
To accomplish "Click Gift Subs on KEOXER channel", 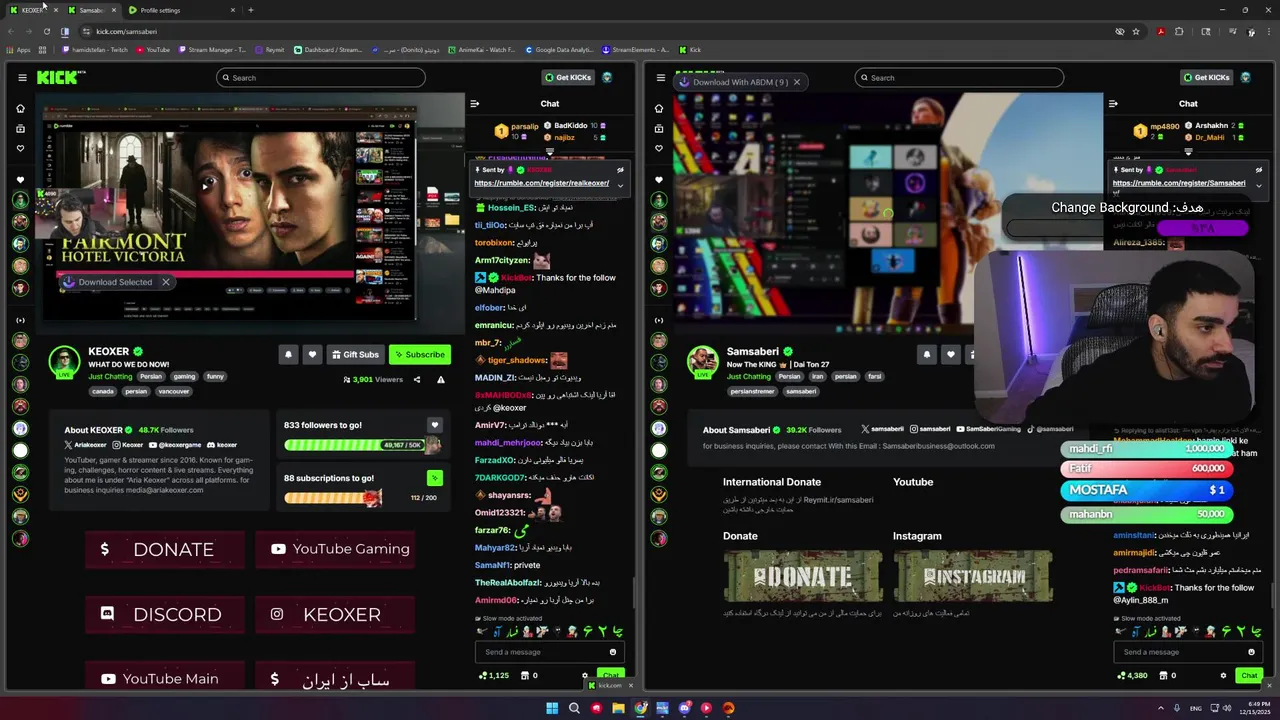I will [355, 354].
